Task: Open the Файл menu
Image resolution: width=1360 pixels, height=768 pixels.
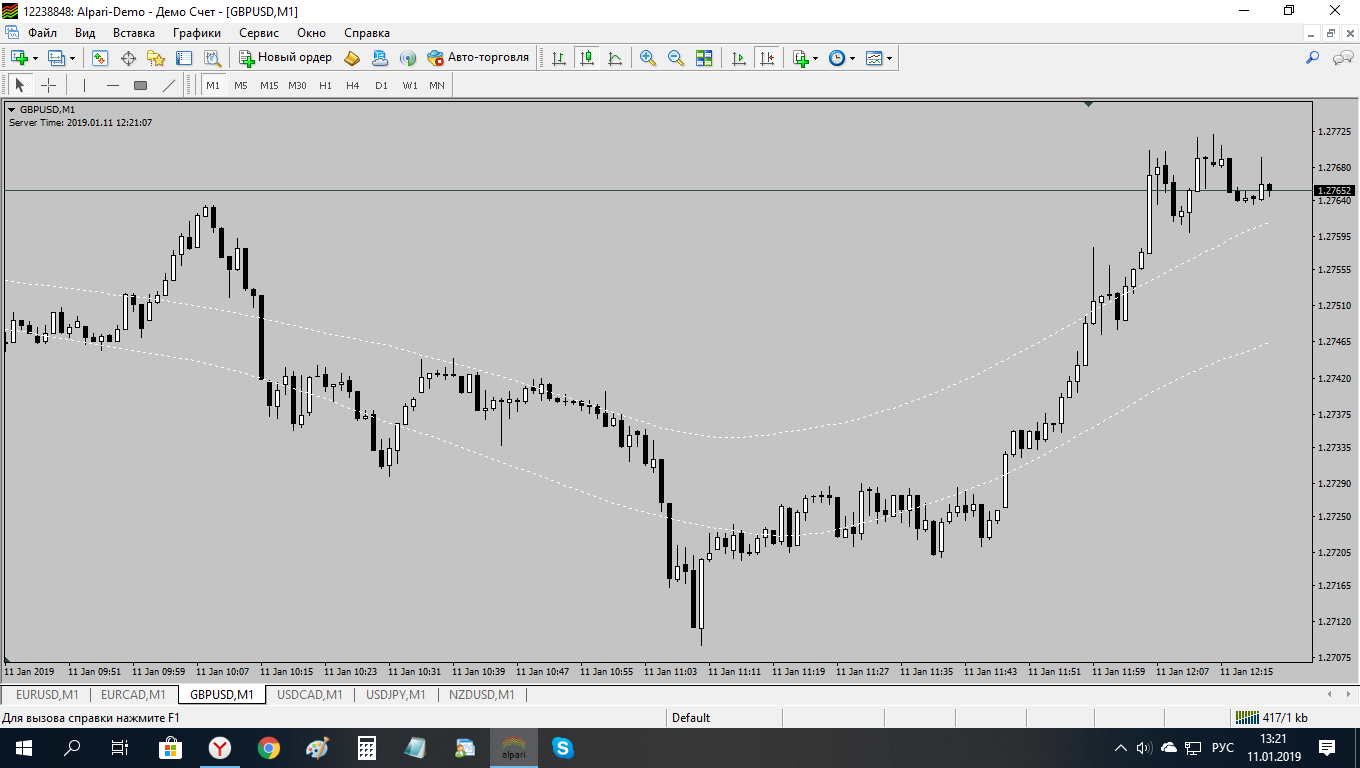Action: (x=42, y=32)
